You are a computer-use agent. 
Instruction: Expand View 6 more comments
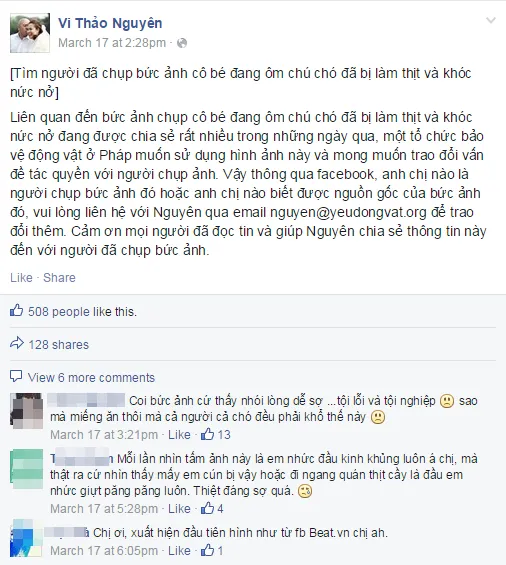point(91,378)
